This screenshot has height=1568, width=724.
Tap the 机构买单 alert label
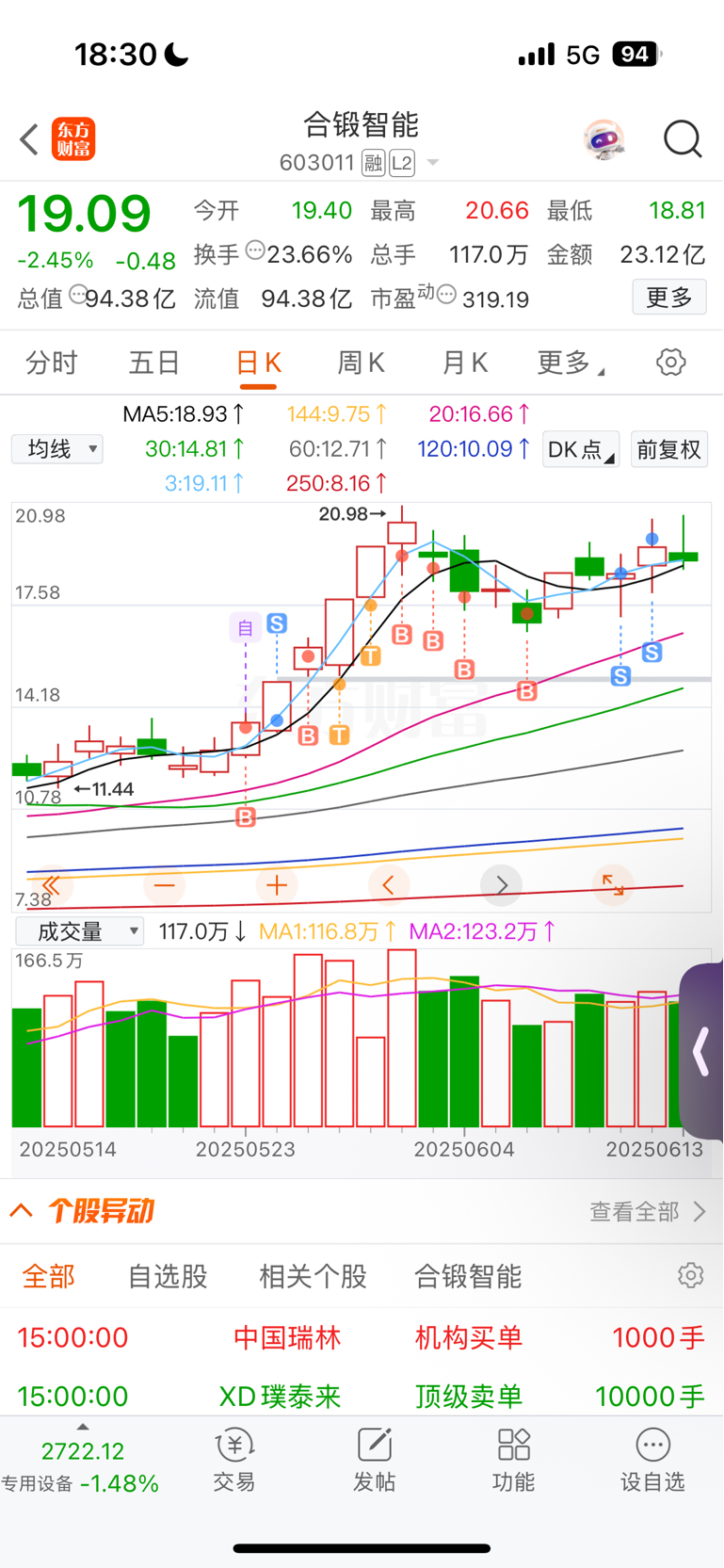pos(468,1337)
